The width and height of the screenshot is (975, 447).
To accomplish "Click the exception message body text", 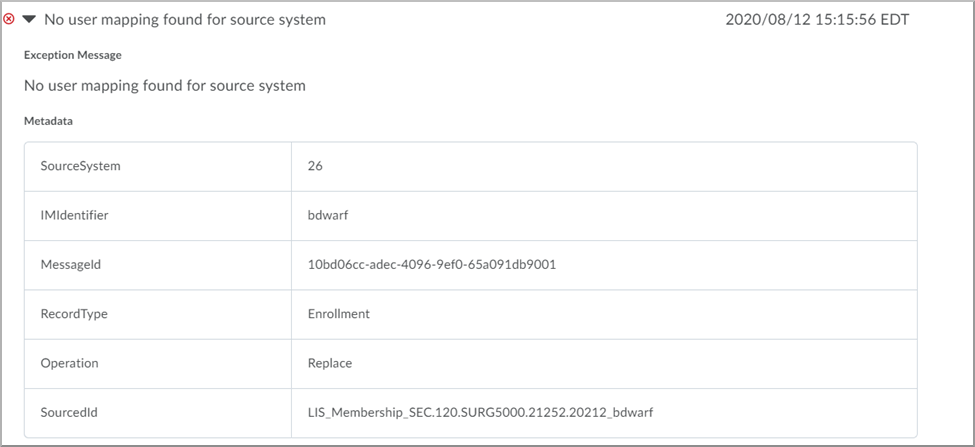I will [x=165, y=85].
